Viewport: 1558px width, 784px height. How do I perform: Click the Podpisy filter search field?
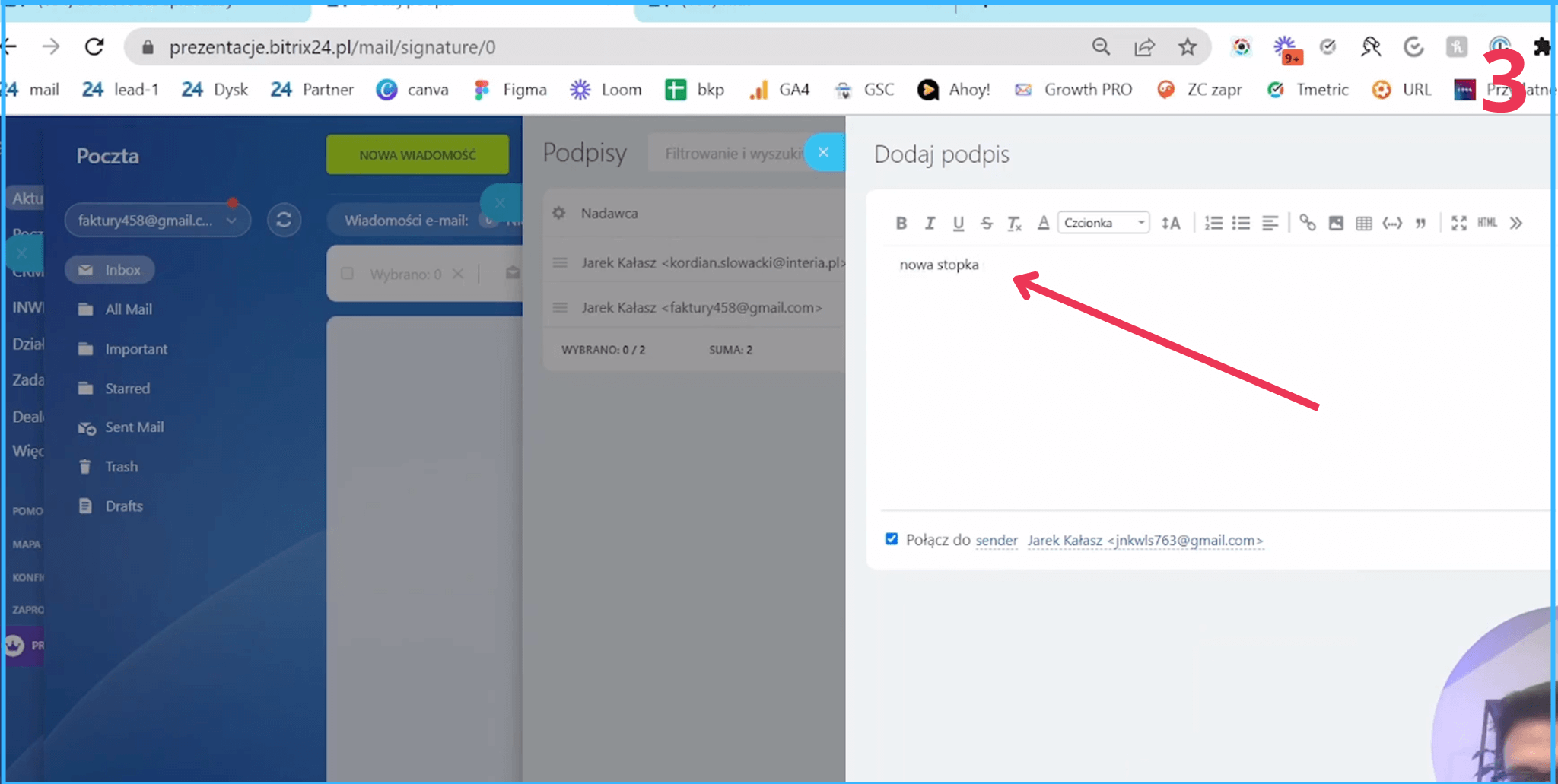(x=730, y=154)
